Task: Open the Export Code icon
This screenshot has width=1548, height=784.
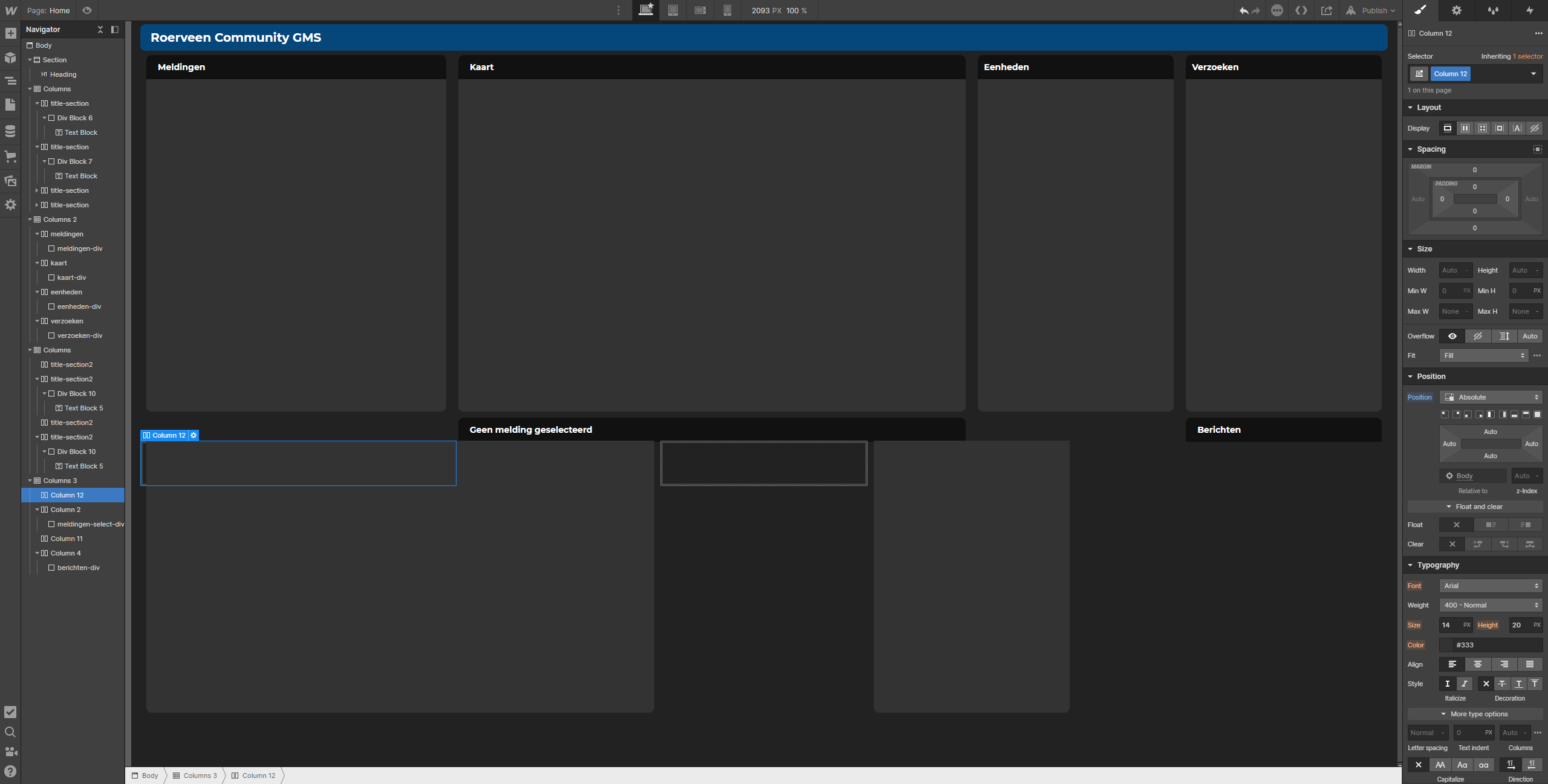Action: [x=1301, y=10]
